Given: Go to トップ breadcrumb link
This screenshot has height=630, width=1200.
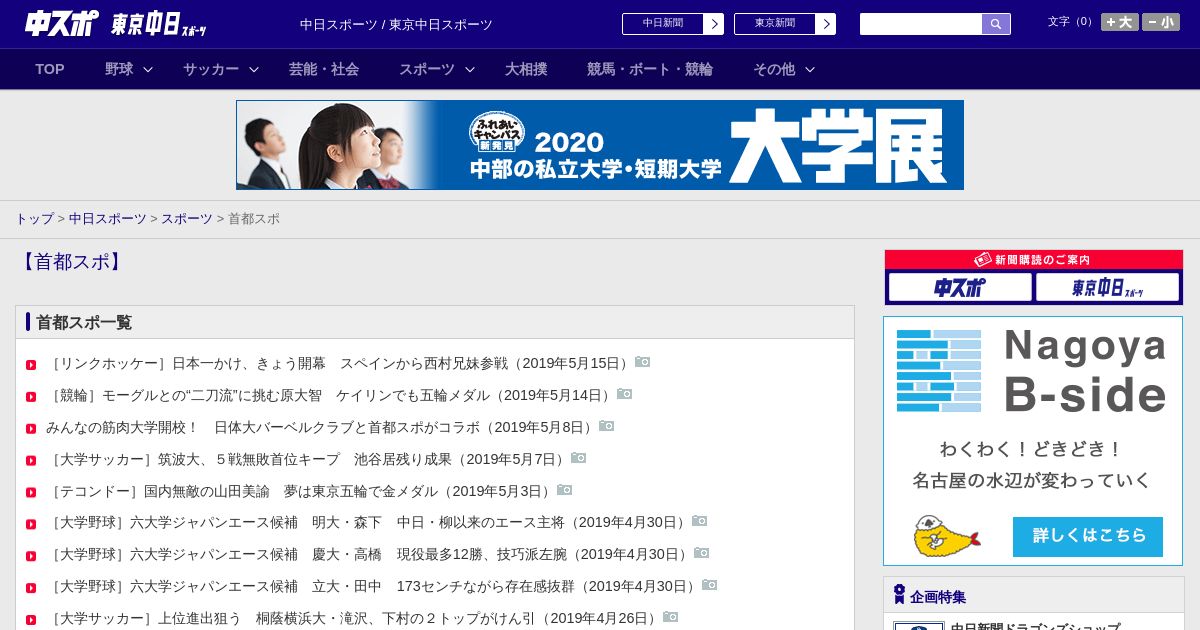Looking at the screenshot, I should point(34,218).
